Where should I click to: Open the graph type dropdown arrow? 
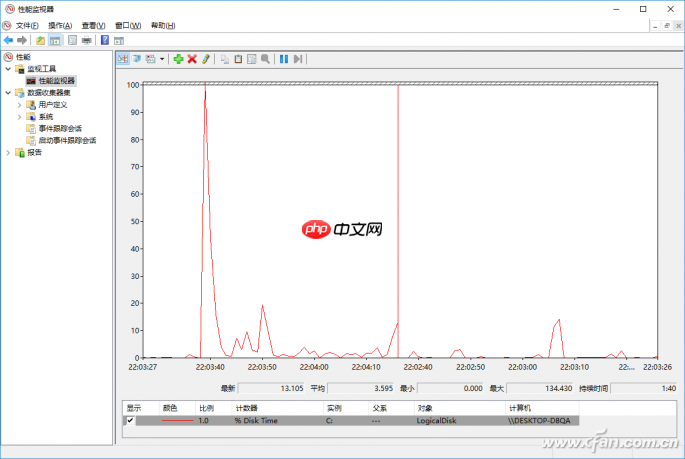[x=162, y=59]
